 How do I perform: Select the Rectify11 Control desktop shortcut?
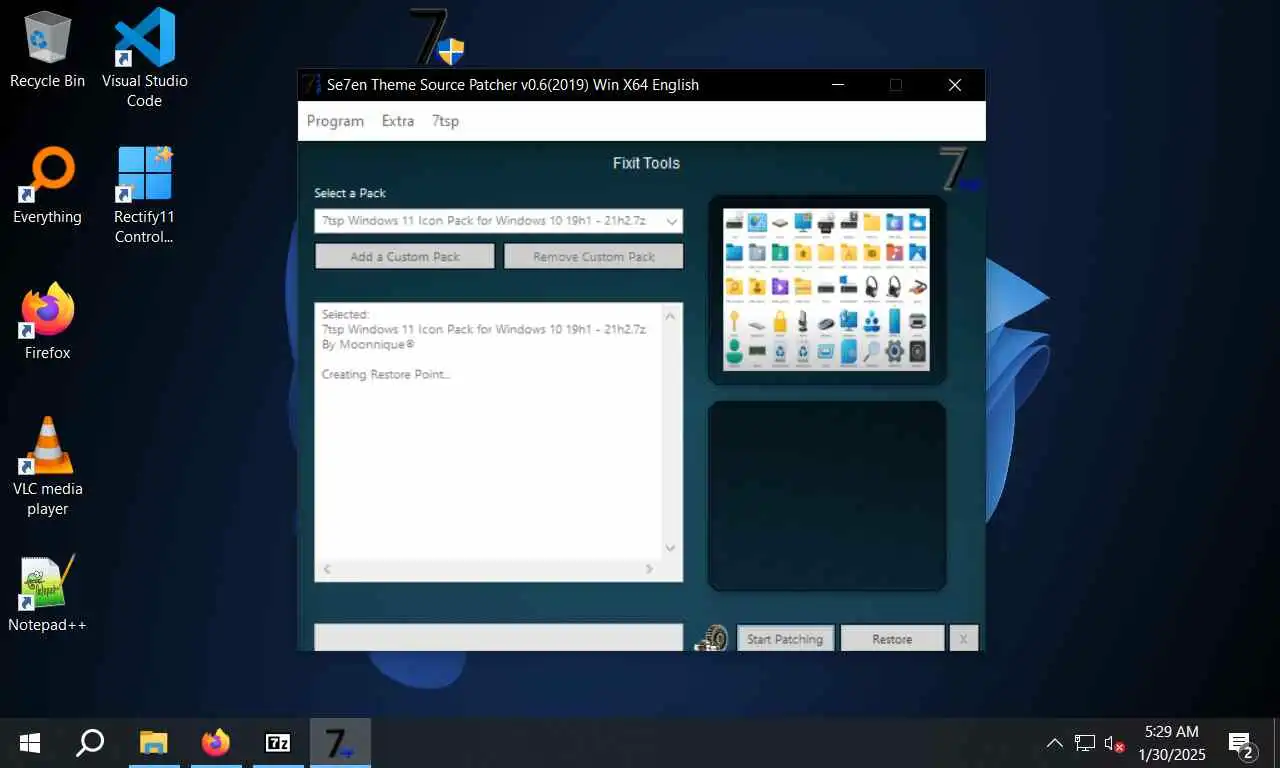(144, 196)
